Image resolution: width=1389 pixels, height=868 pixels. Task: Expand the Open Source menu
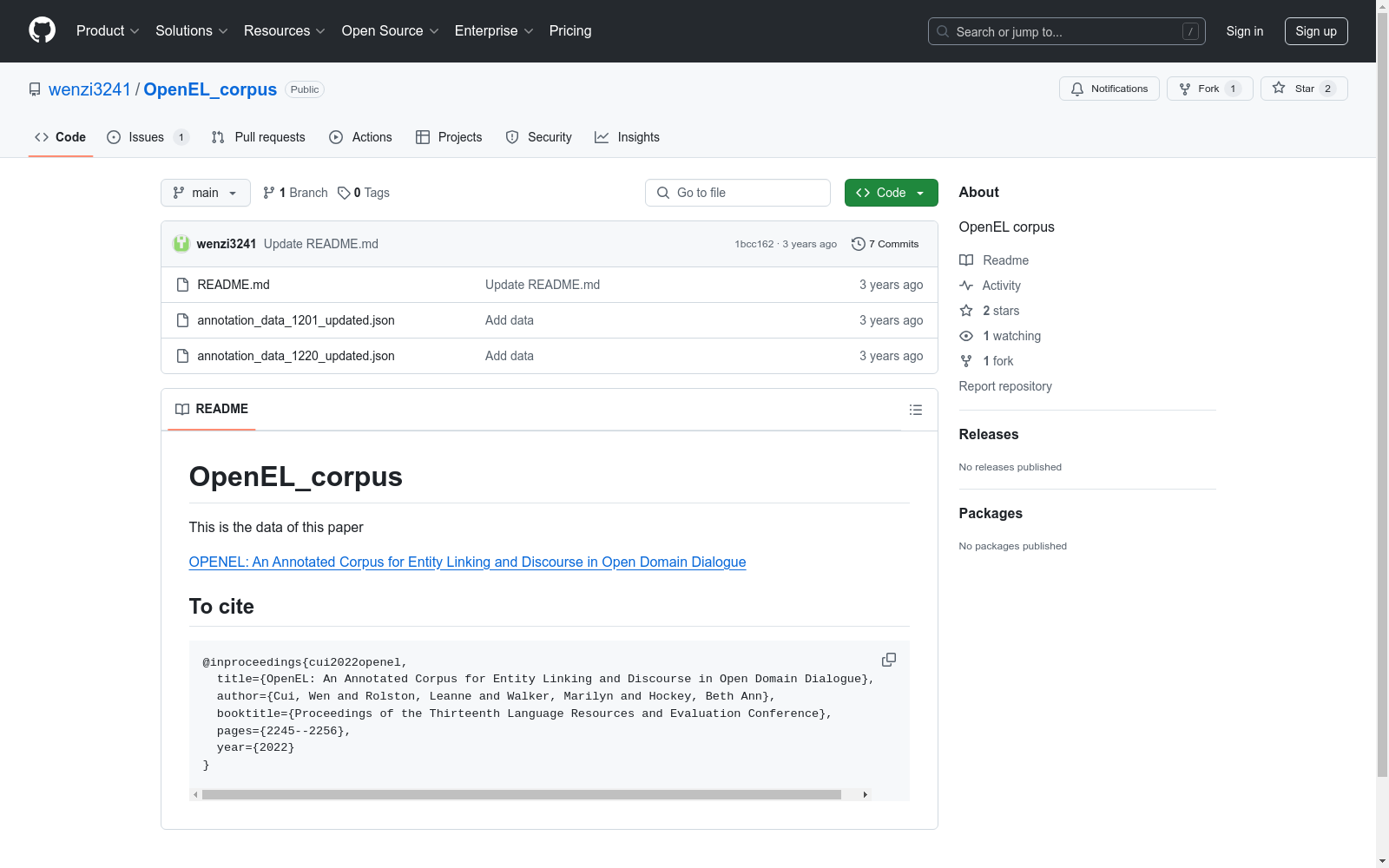pyautogui.click(x=391, y=31)
